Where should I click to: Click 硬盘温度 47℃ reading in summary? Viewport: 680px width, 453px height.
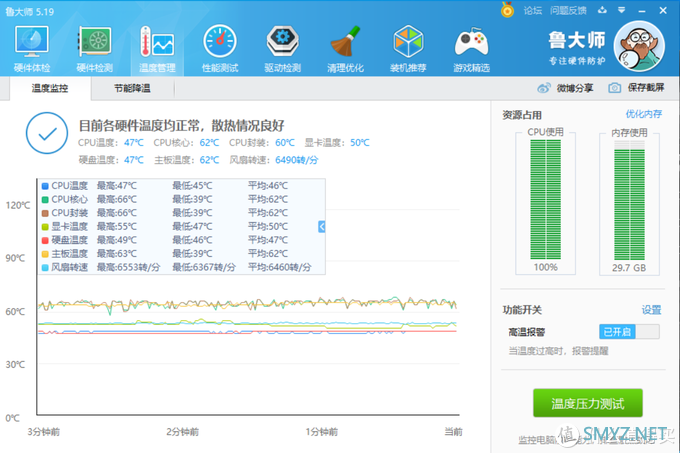[134, 160]
